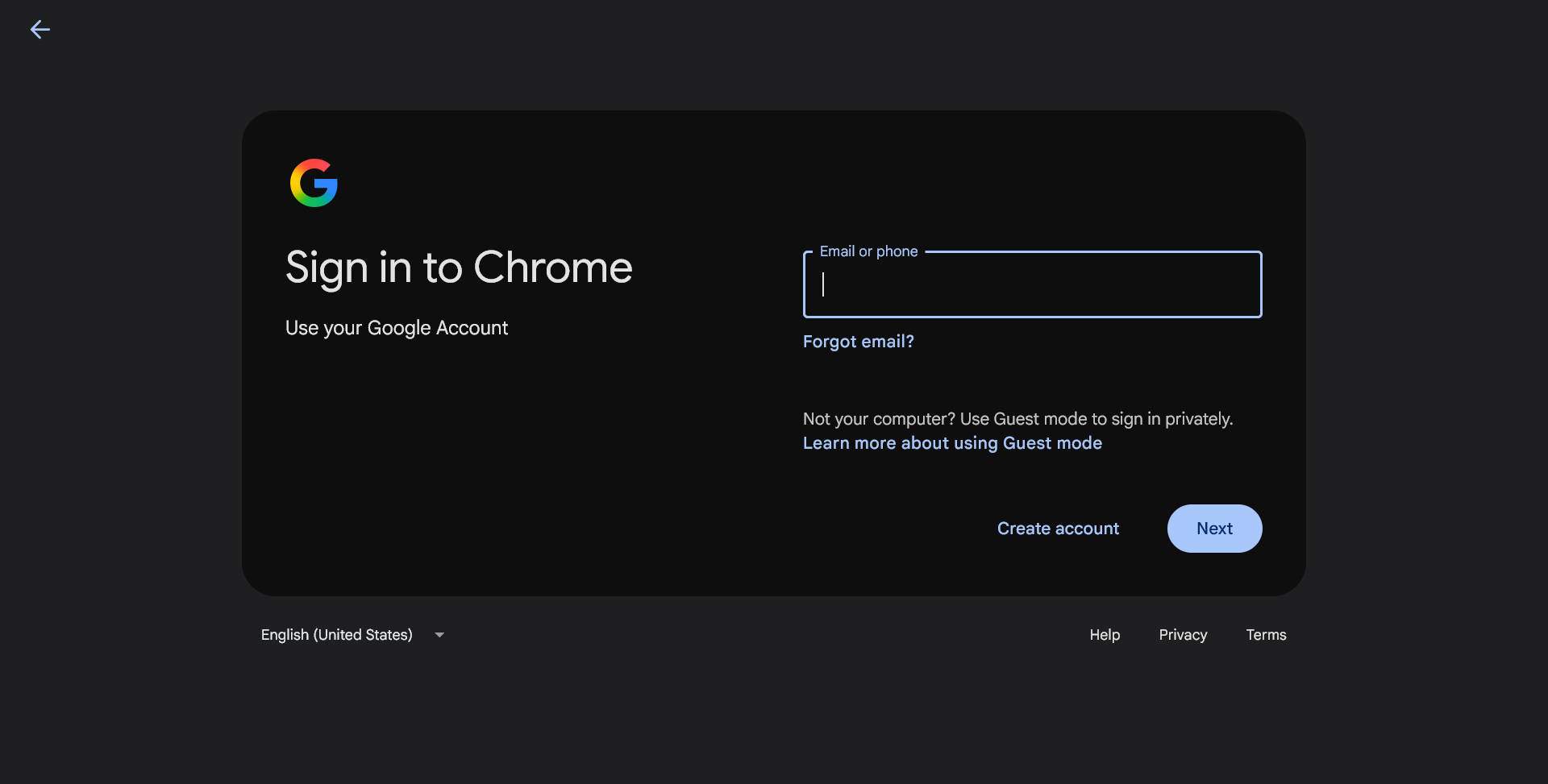Click the Use your Google Account text
Screen dimensions: 1548x784
point(397,328)
